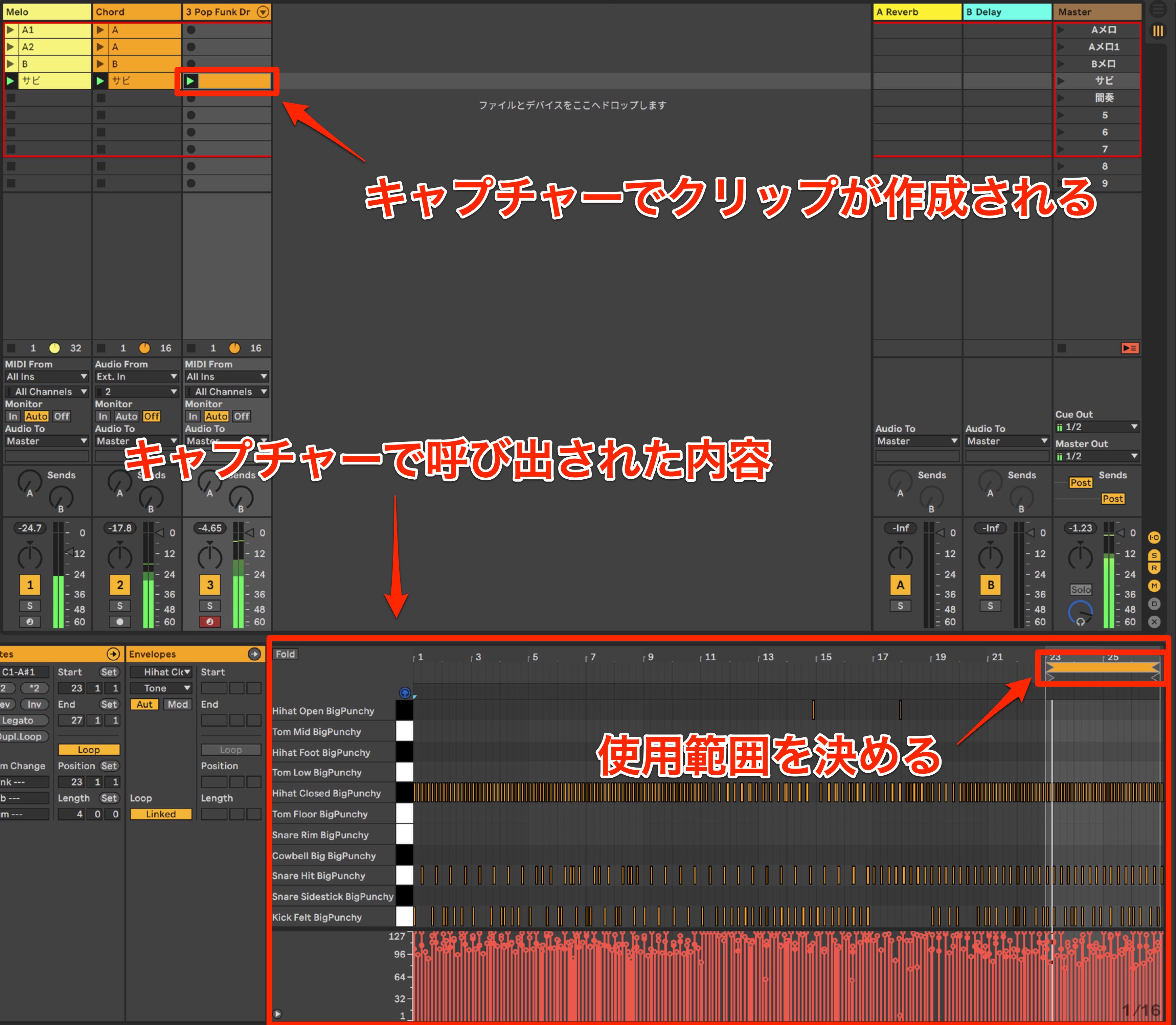Select the B Delay track header
Screen dimensions: 1176x1025
tap(1007, 12)
